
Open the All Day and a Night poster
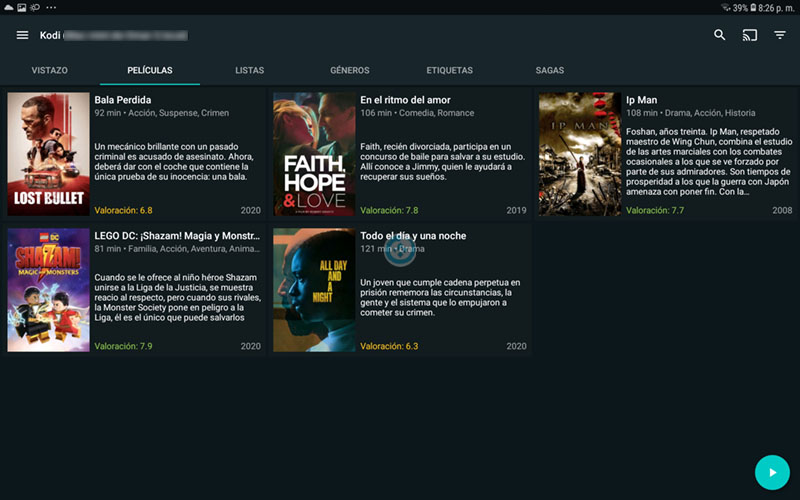[x=314, y=289]
